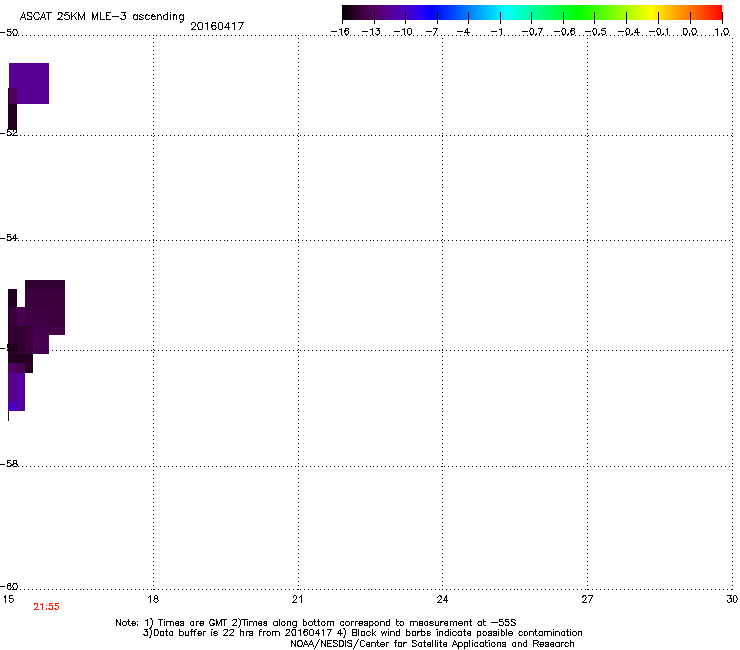The width and height of the screenshot is (740, 650).
Task: Click latitude axis label -58
Action: [x=9, y=464]
